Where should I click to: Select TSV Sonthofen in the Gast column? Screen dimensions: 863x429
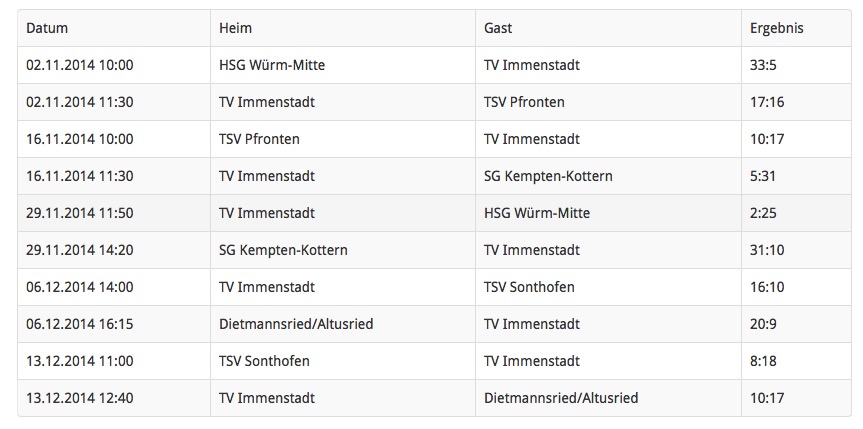pos(529,287)
